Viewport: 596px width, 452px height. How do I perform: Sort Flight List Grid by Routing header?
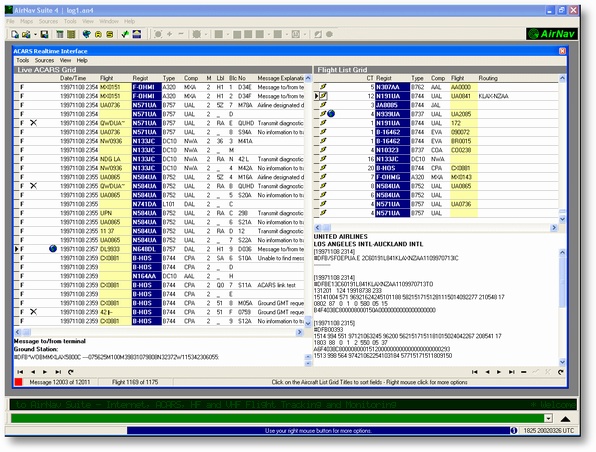[x=488, y=78]
